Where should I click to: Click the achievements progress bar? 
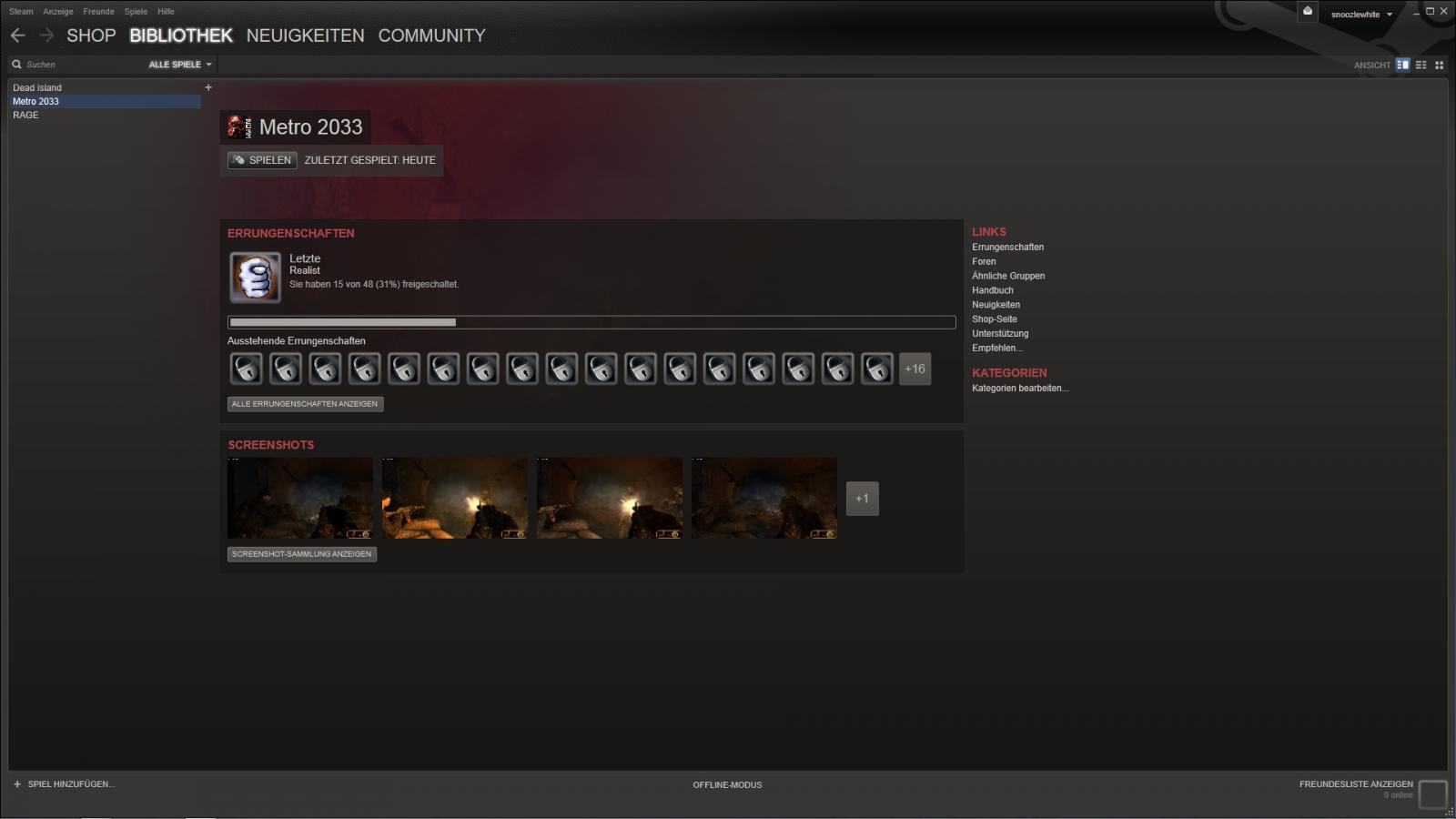click(x=591, y=322)
